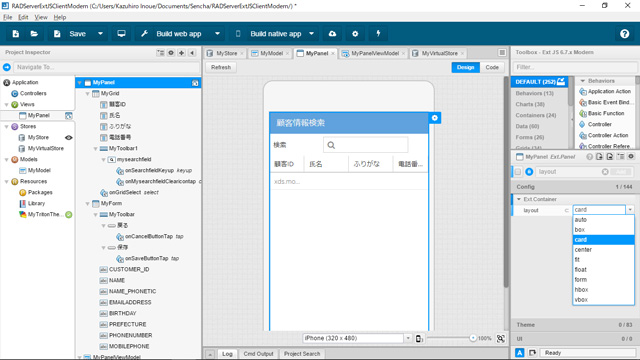
Task: Switch to the MyStore tab
Action: point(227,53)
